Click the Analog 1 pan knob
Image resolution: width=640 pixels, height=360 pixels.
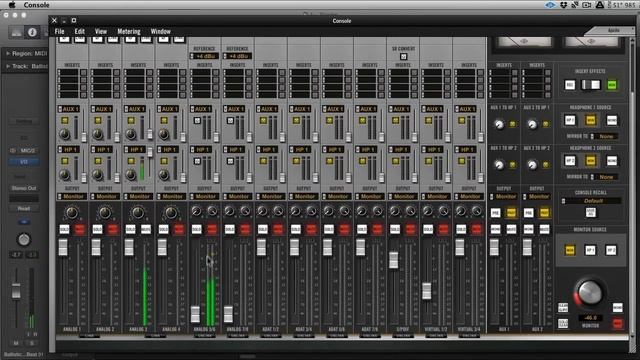point(72,212)
